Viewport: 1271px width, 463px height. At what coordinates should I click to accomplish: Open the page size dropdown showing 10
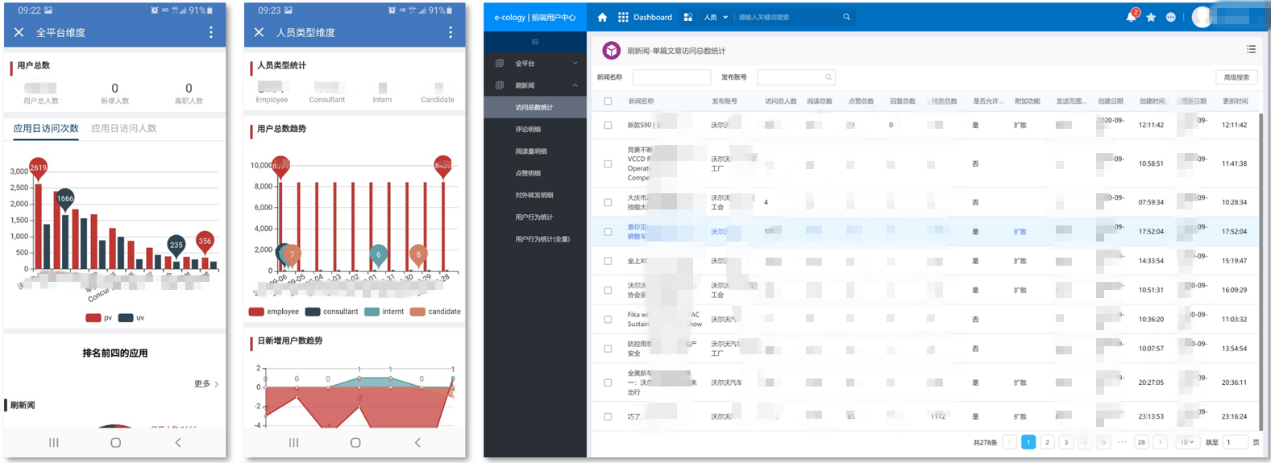[1186, 441]
